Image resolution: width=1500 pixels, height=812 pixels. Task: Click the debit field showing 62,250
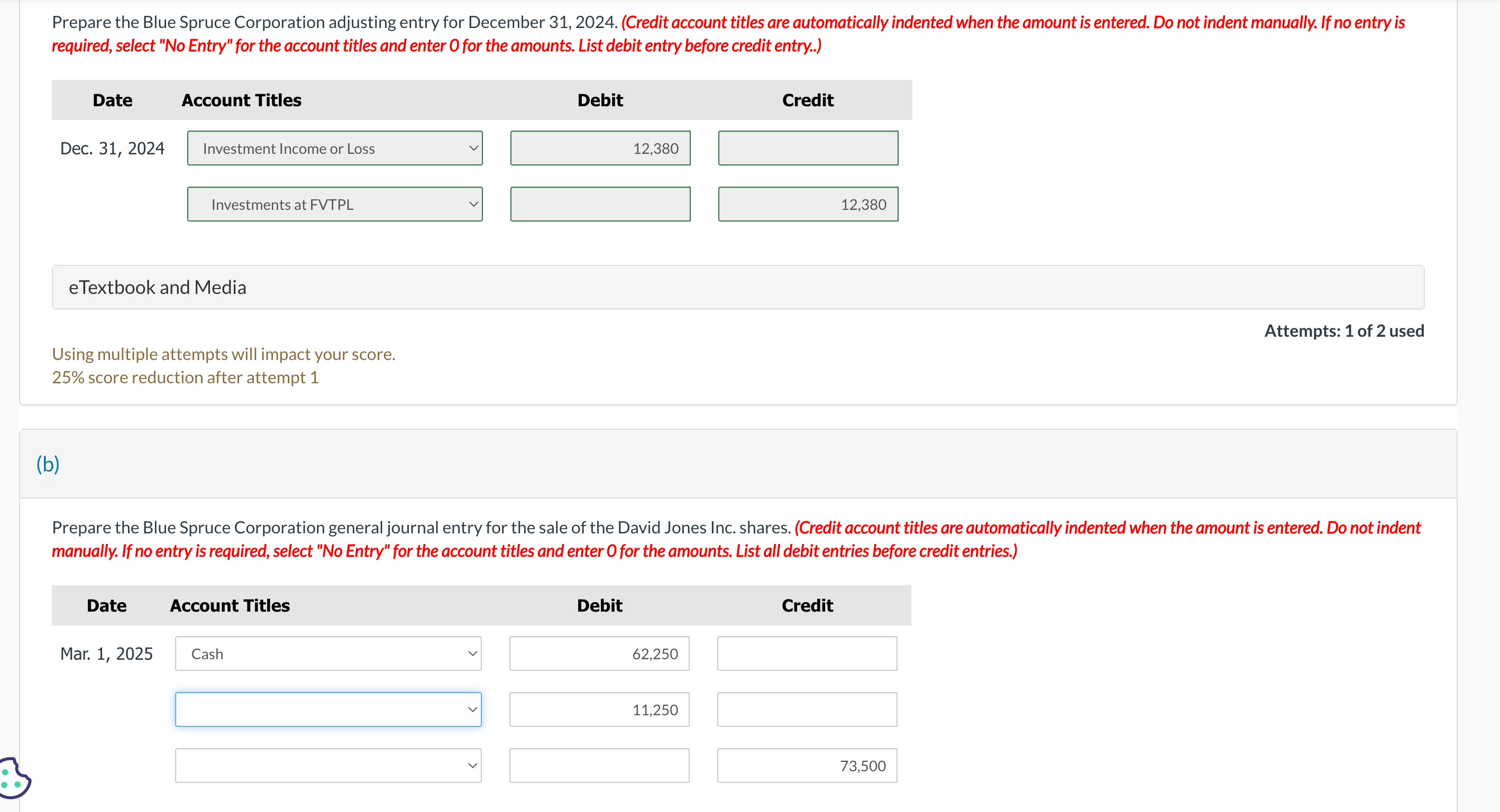[599, 654]
